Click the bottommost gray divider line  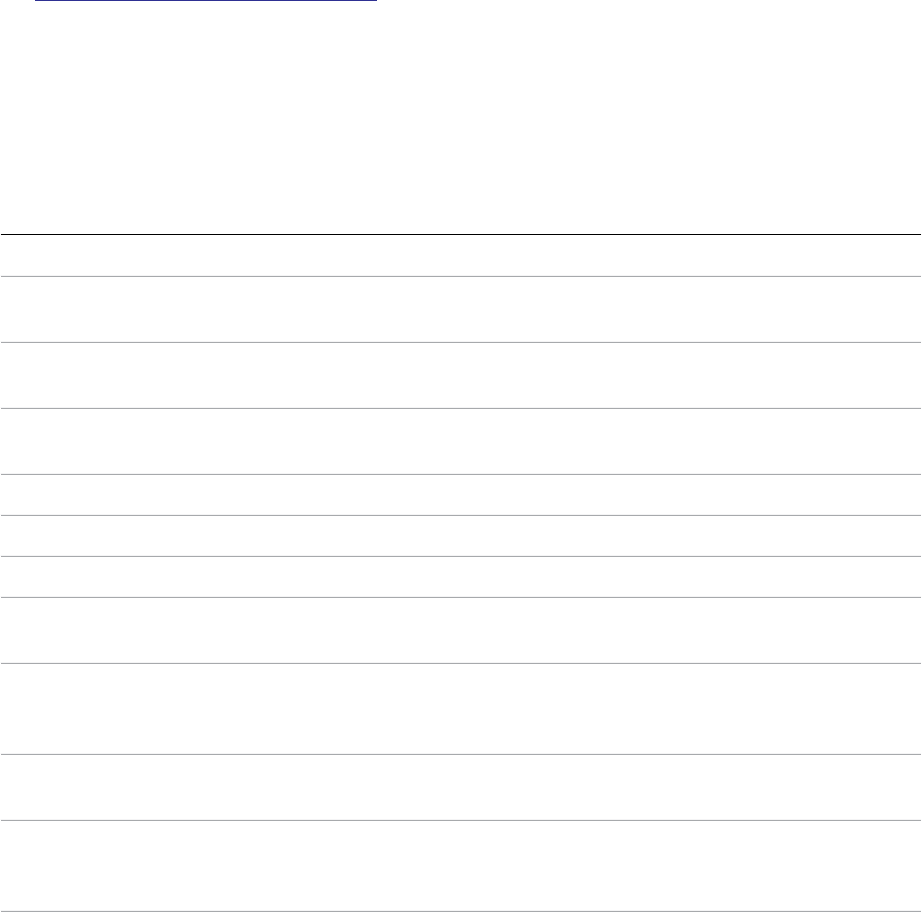tap(461, 911)
